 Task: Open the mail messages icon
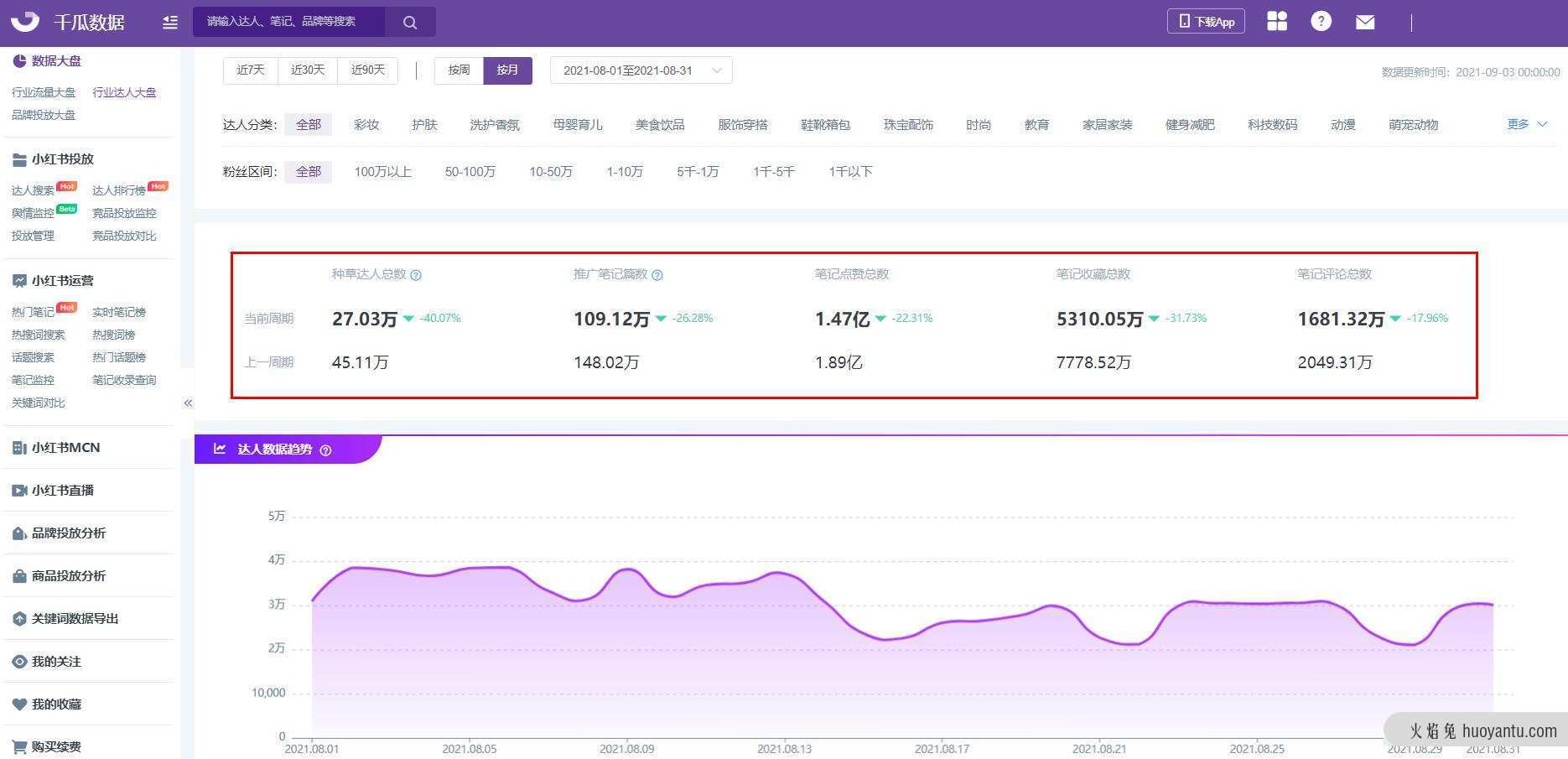1365,22
